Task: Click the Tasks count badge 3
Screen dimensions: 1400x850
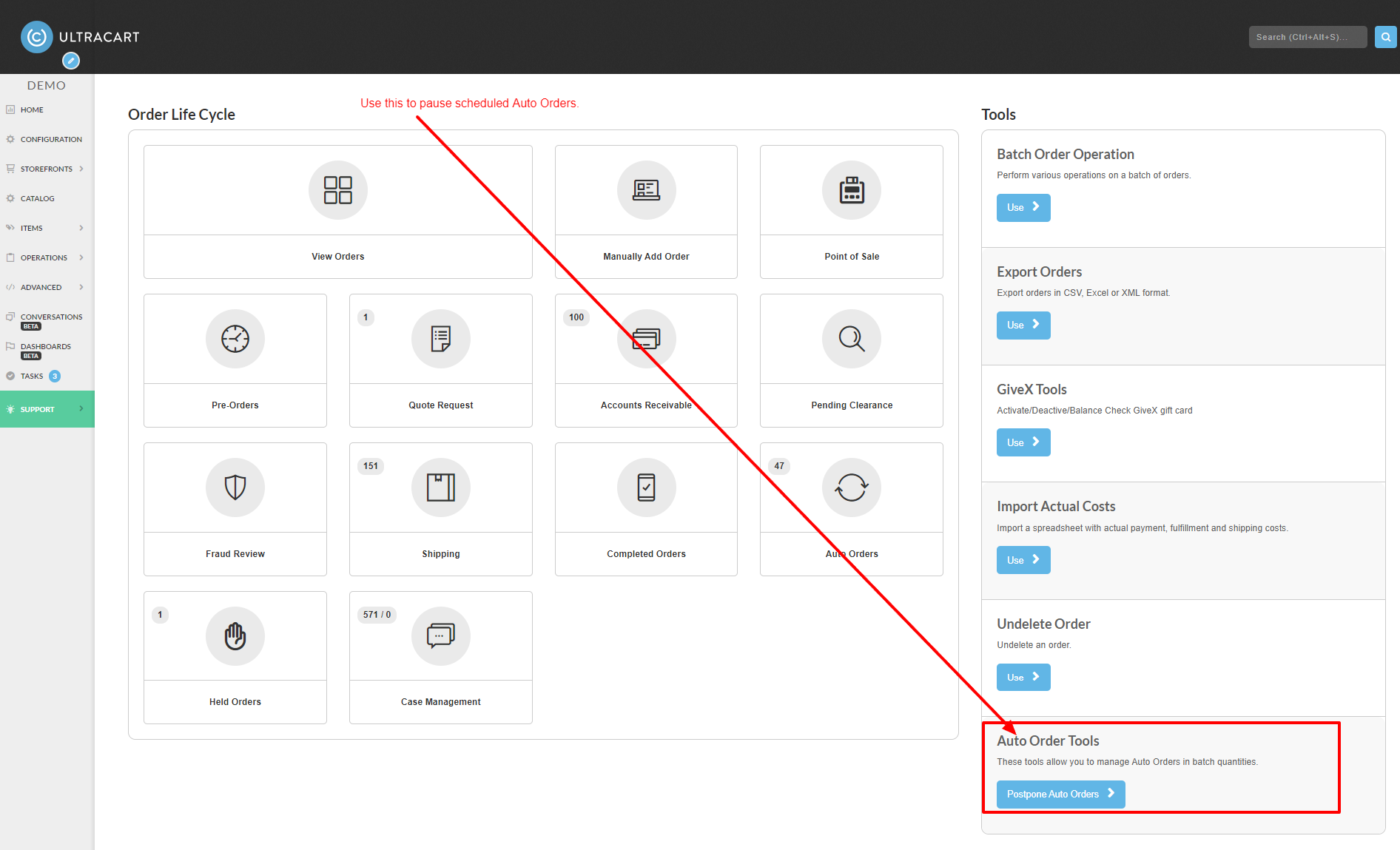Action: point(55,376)
